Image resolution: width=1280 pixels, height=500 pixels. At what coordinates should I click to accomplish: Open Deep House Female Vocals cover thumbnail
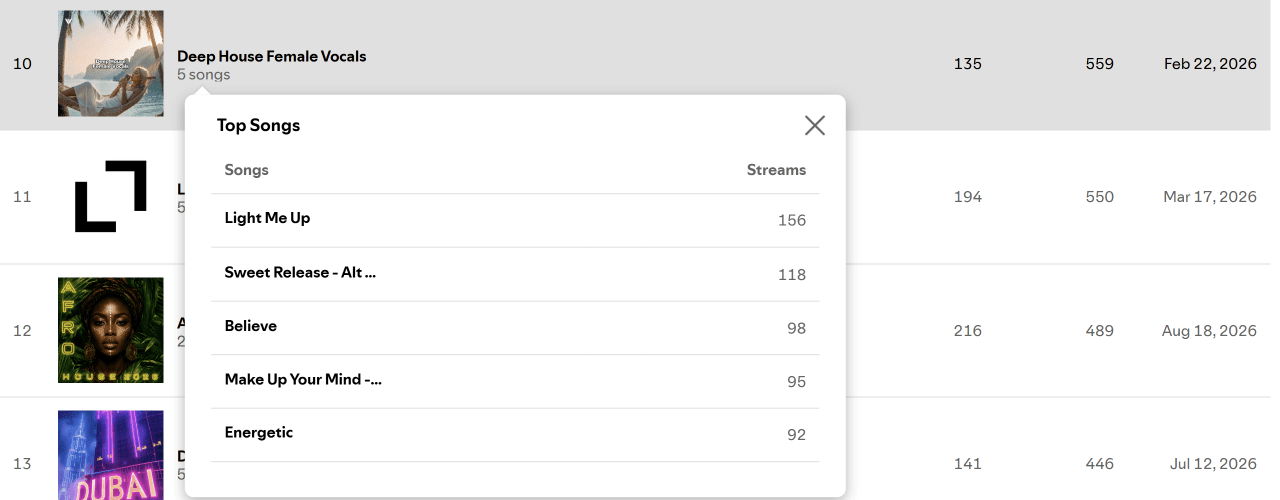[111, 63]
